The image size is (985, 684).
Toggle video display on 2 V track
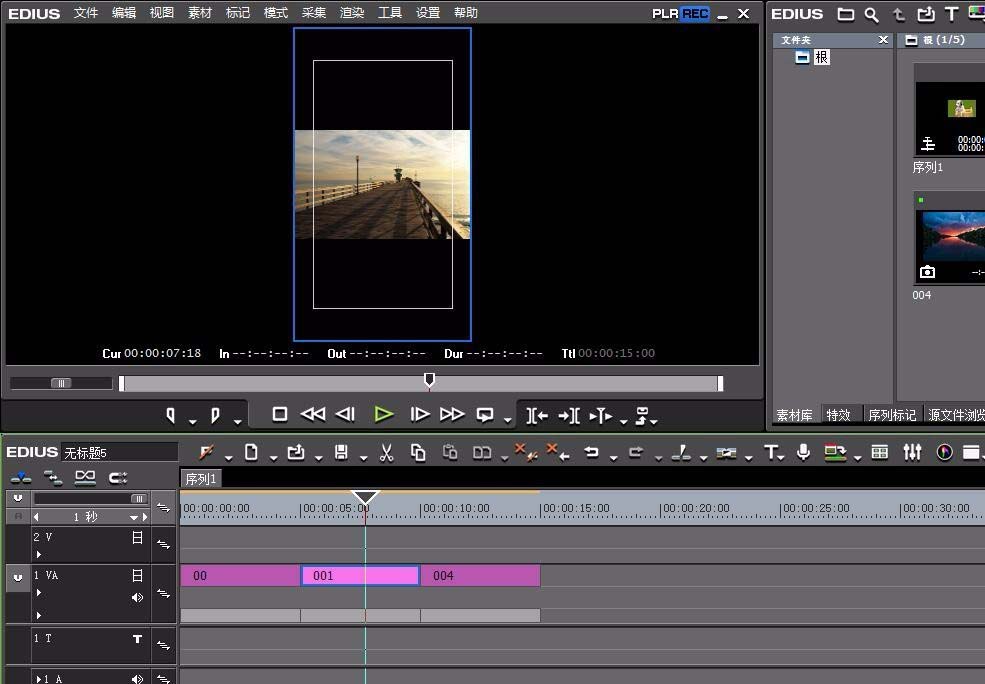[138, 538]
